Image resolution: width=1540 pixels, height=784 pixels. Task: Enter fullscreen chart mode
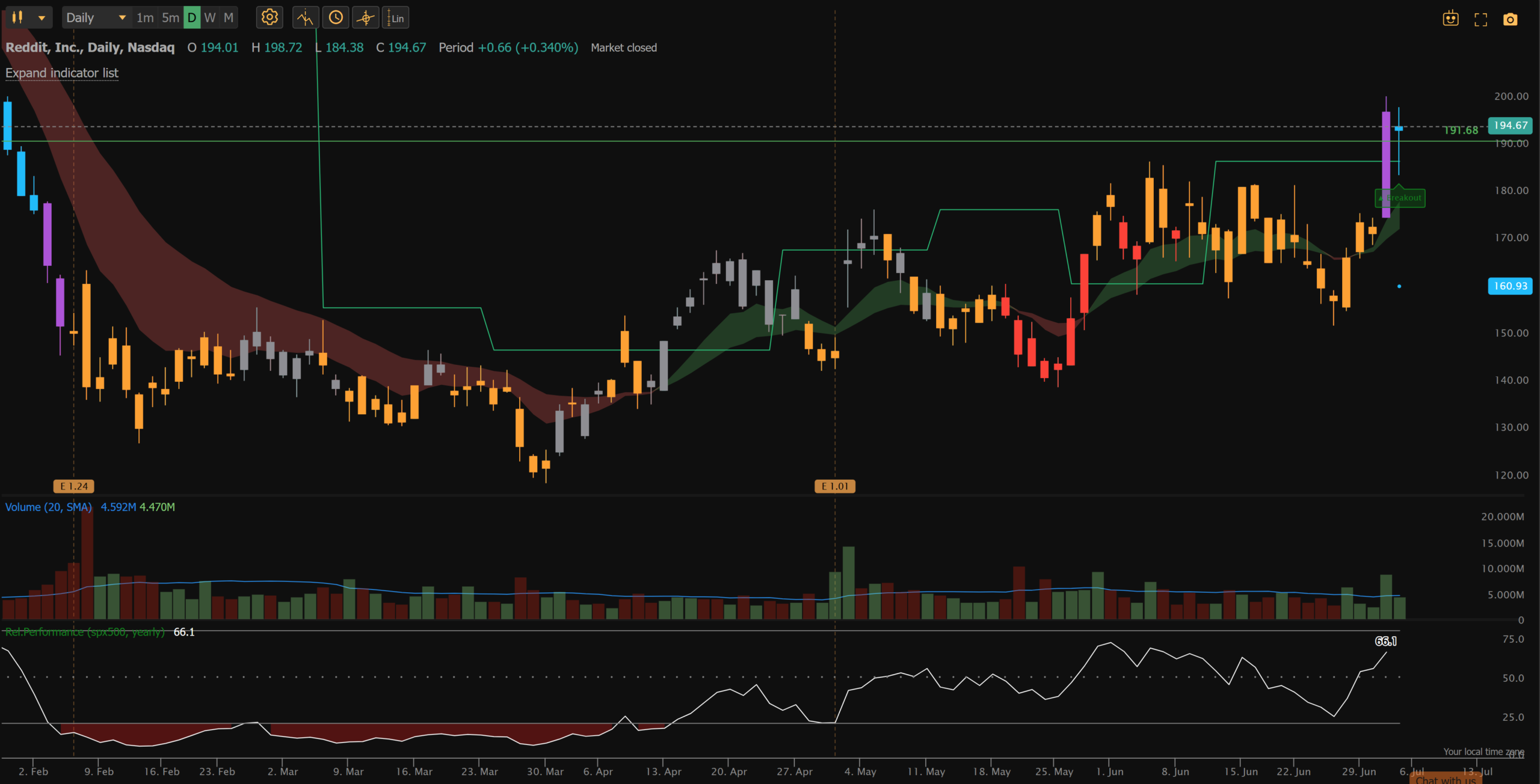(x=1480, y=20)
